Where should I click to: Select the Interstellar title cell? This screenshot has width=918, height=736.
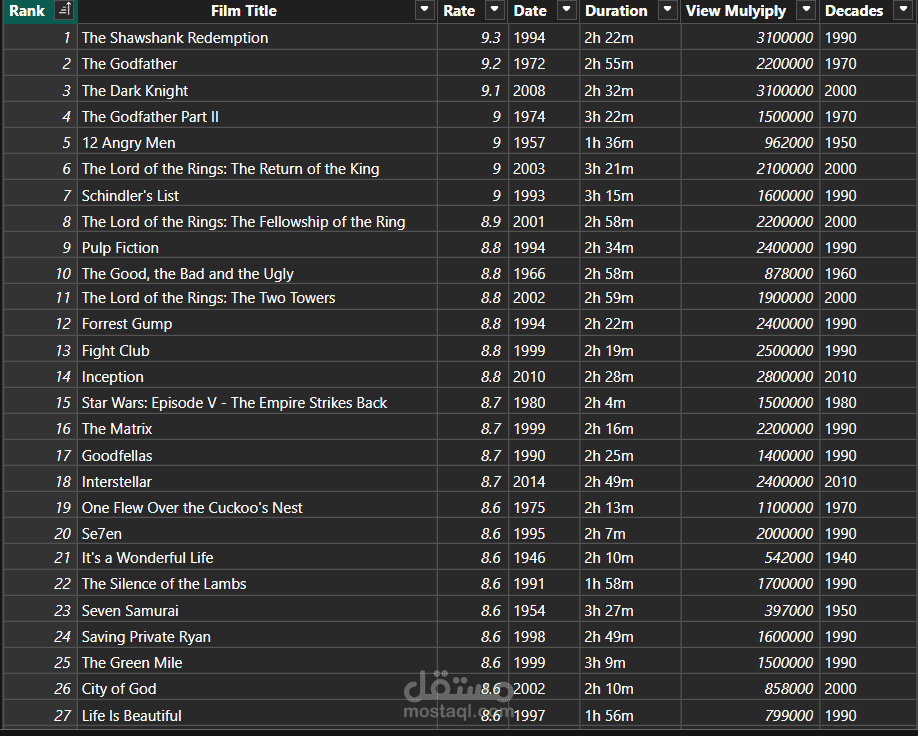pyautogui.click(x=258, y=481)
